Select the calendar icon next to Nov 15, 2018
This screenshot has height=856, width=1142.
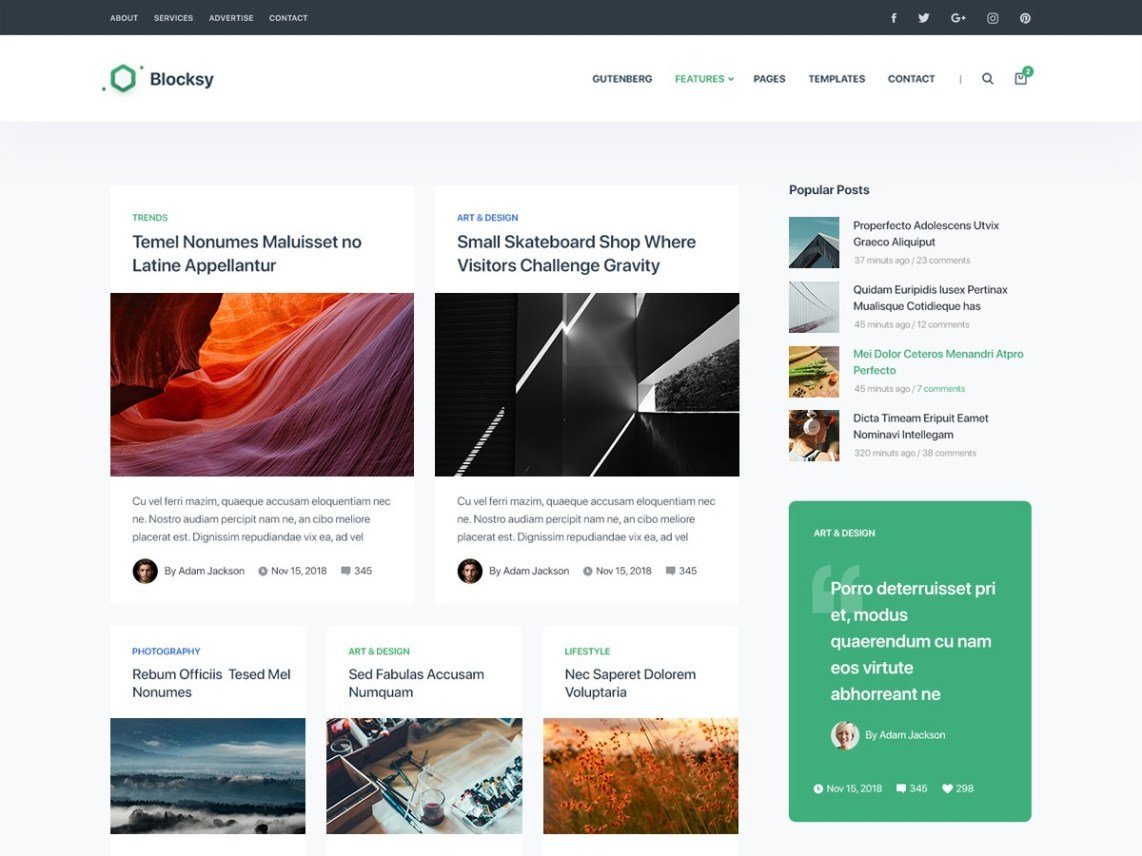[265, 570]
